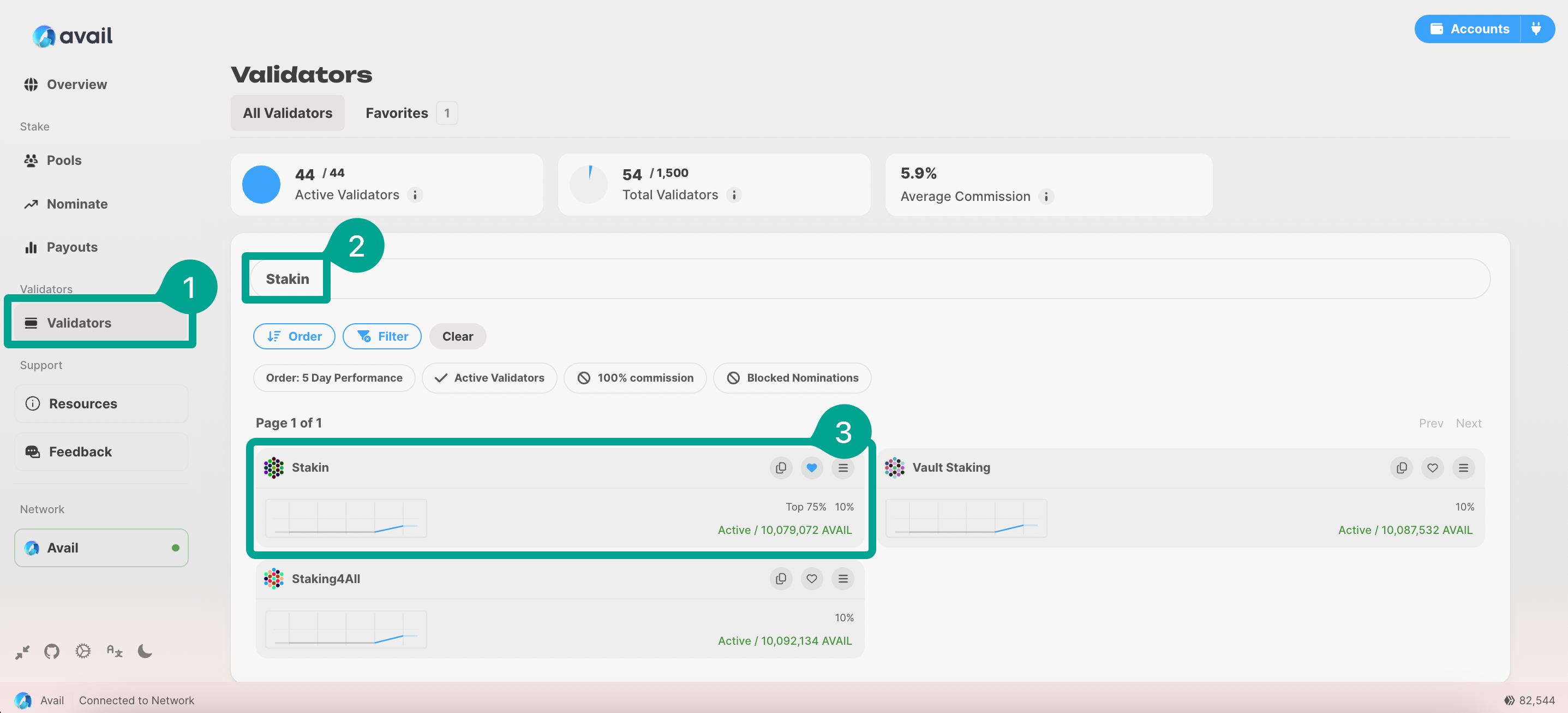This screenshot has height=713, width=1568.
Task: Clear the search filters
Action: (x=458, y=337)
